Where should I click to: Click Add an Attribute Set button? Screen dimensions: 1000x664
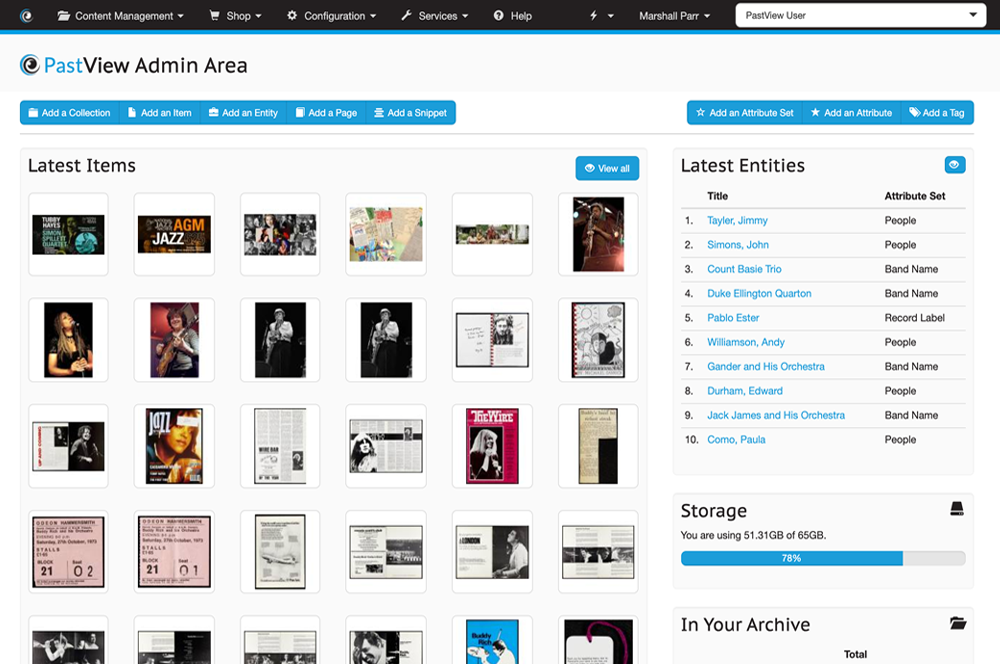coord(745,113)
